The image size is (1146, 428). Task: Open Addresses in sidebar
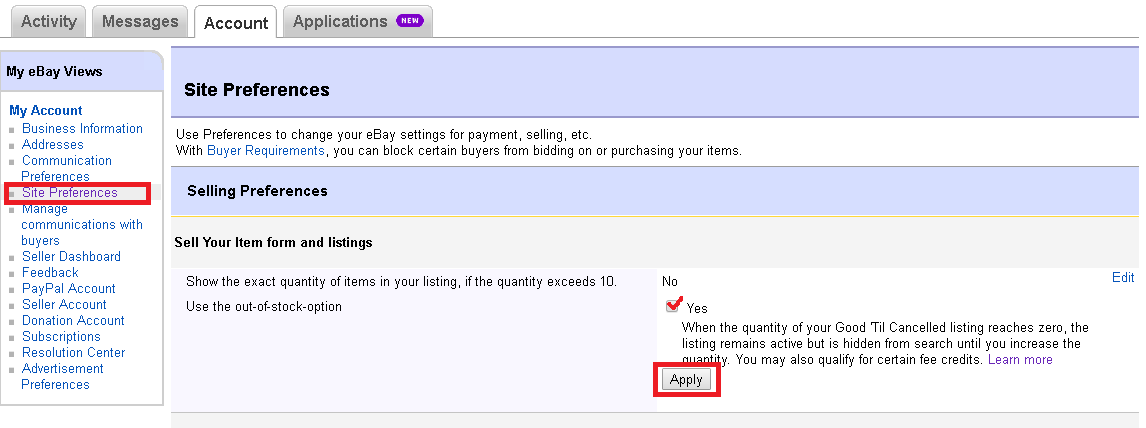coord(53,145)
